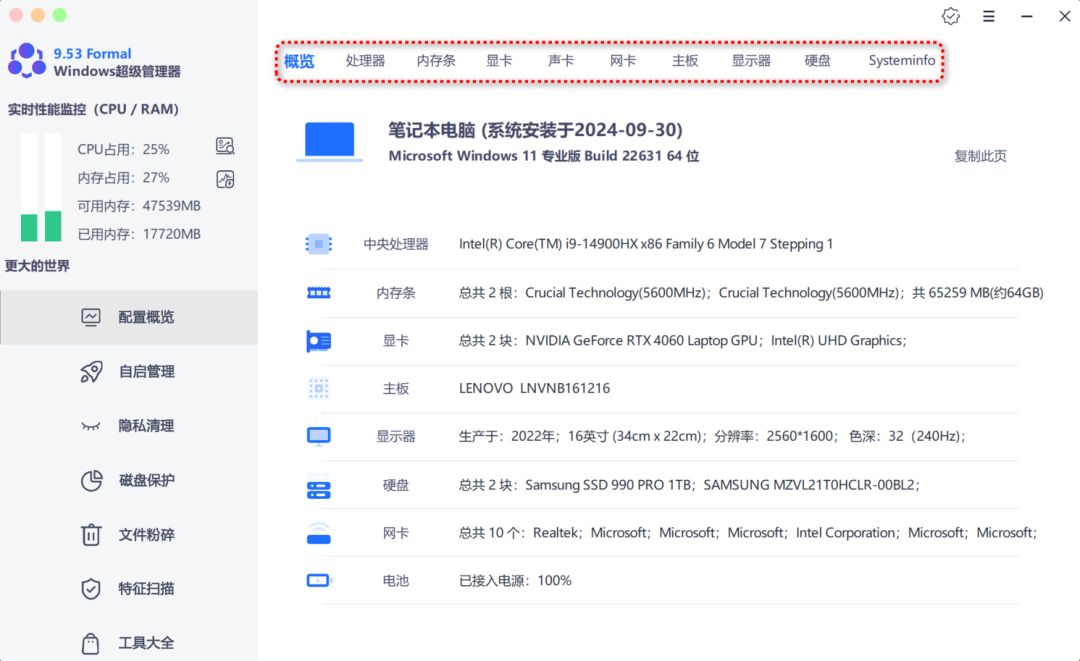This screenshot has width=1080, height=661.
Task: Click the NVIDIA GeForce RTX 4060 text
Action: [x=683, y=341]
